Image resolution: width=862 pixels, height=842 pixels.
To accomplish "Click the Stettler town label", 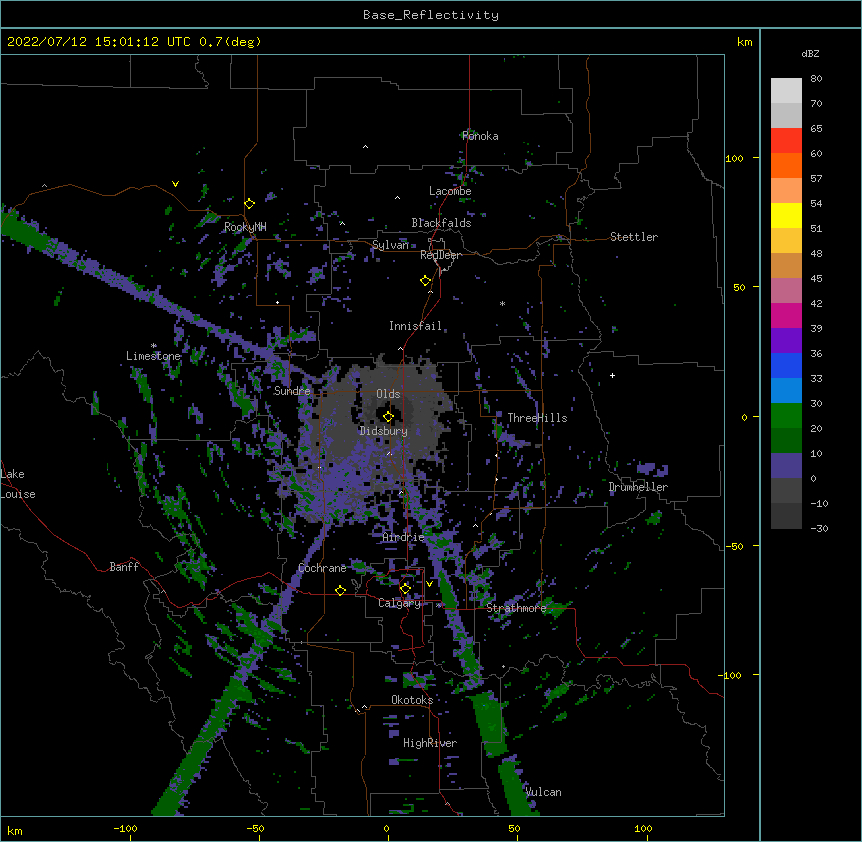I will click(634, 237).
